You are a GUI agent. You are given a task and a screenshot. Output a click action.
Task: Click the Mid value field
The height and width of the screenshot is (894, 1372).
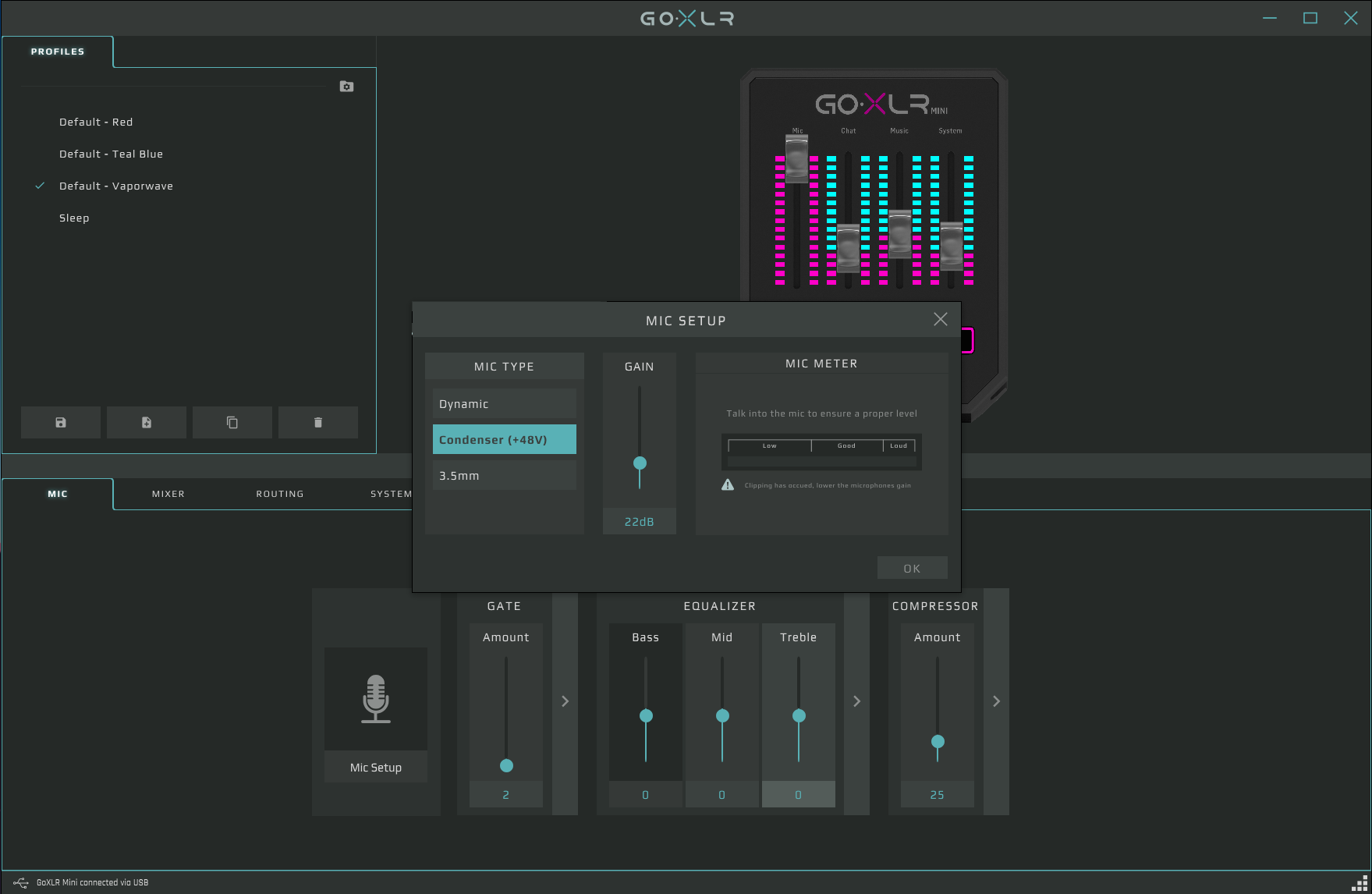[722, 794]
